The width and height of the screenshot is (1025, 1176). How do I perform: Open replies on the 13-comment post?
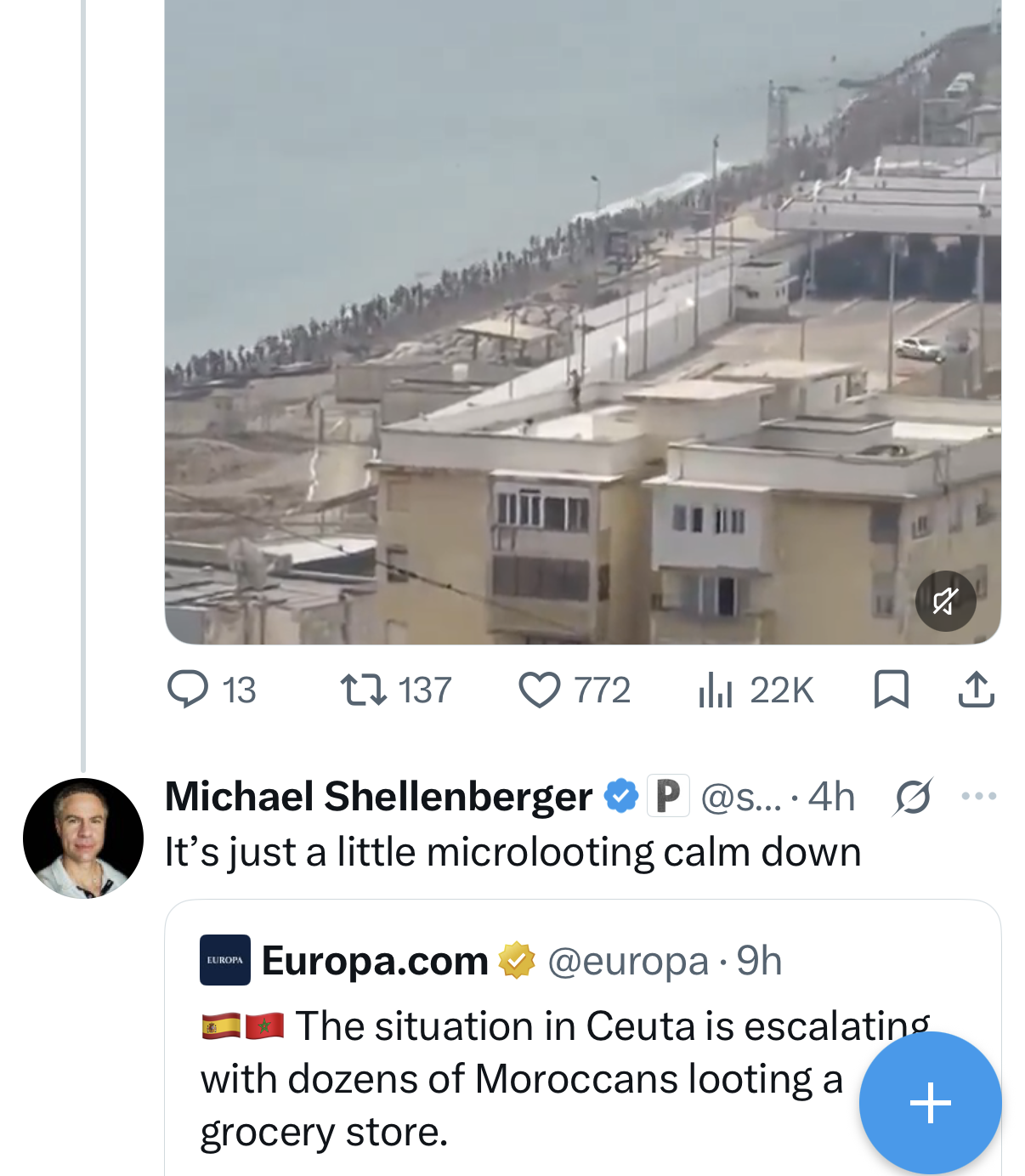(x=212, y=690)
